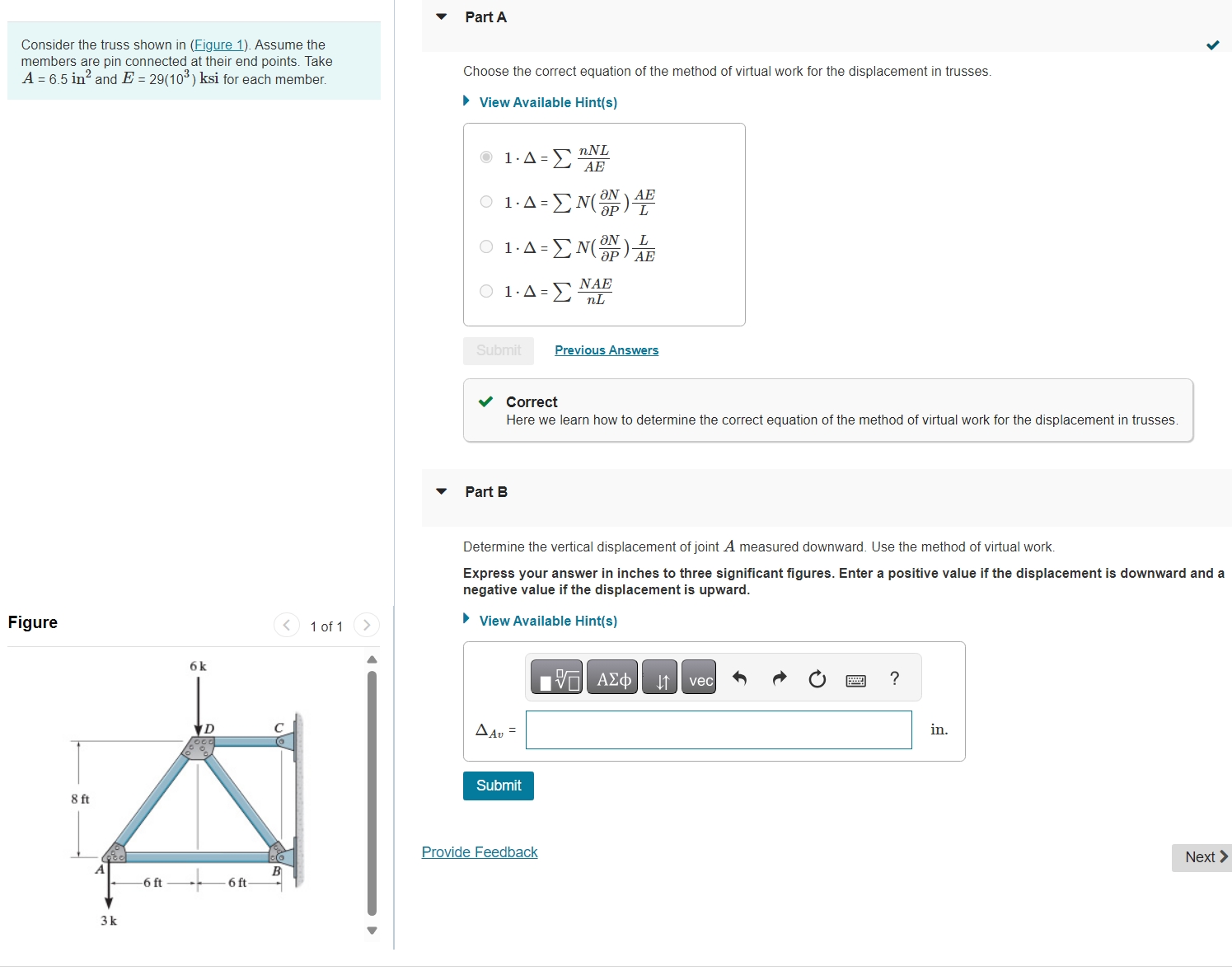The height and width of the screenshot is (971, 1232).
Task: Go to the next figure page arrow
Action: click(366, 626)
